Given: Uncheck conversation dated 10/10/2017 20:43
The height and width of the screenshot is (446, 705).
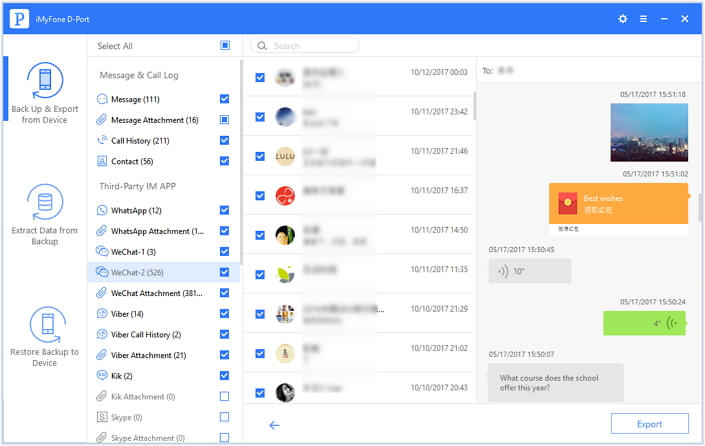Looking at the screenshot, I should pyautogui.click(x=260, y=392).
